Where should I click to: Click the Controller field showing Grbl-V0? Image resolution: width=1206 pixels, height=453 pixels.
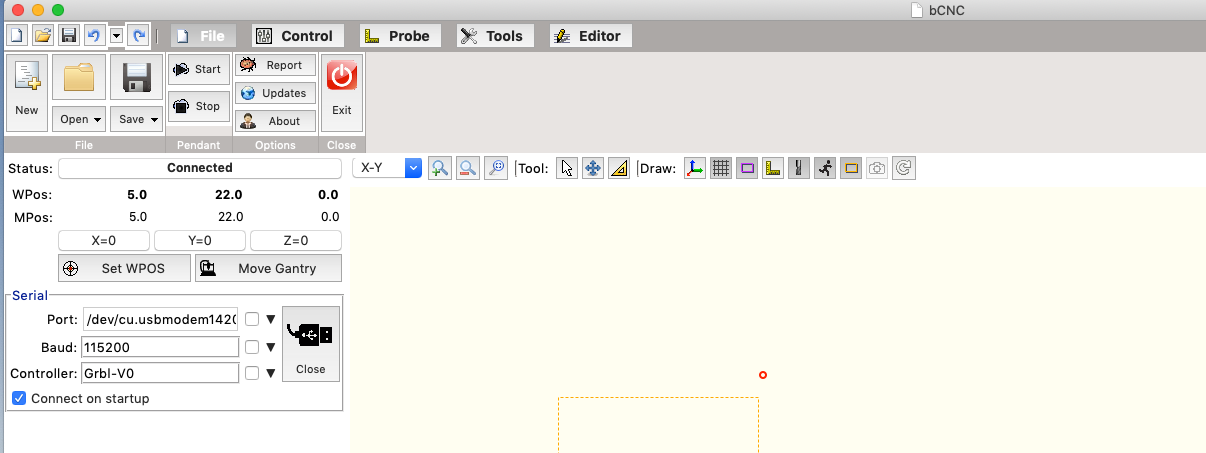(160, 373)
